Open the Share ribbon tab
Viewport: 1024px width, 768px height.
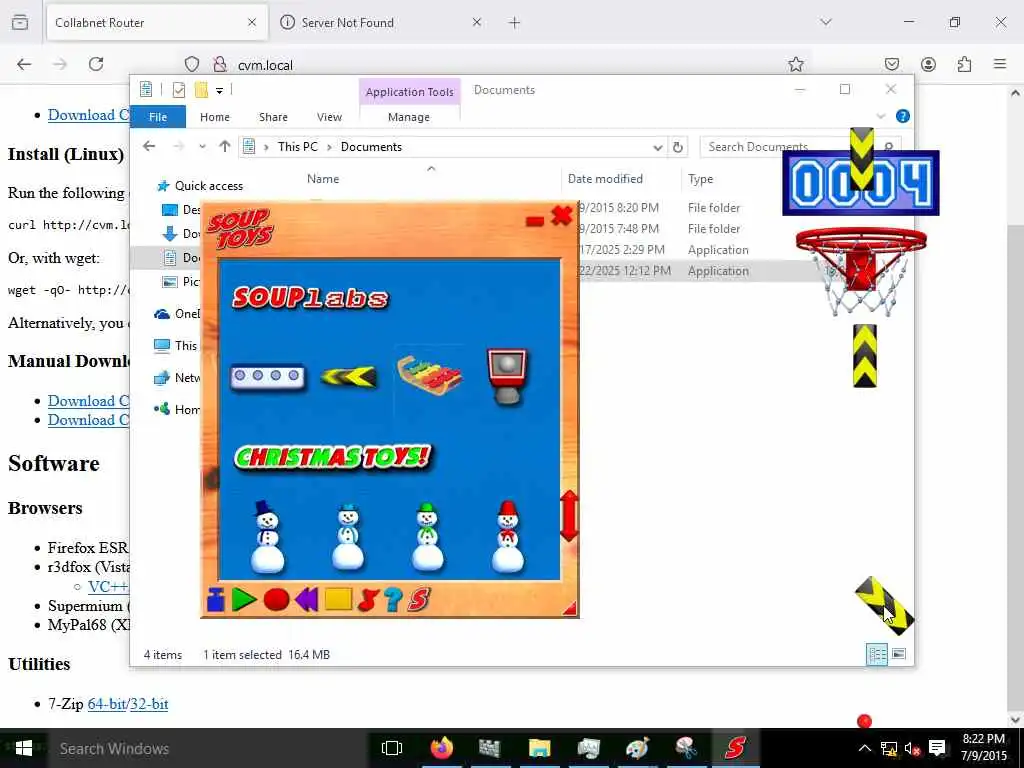tap(273, 117)
